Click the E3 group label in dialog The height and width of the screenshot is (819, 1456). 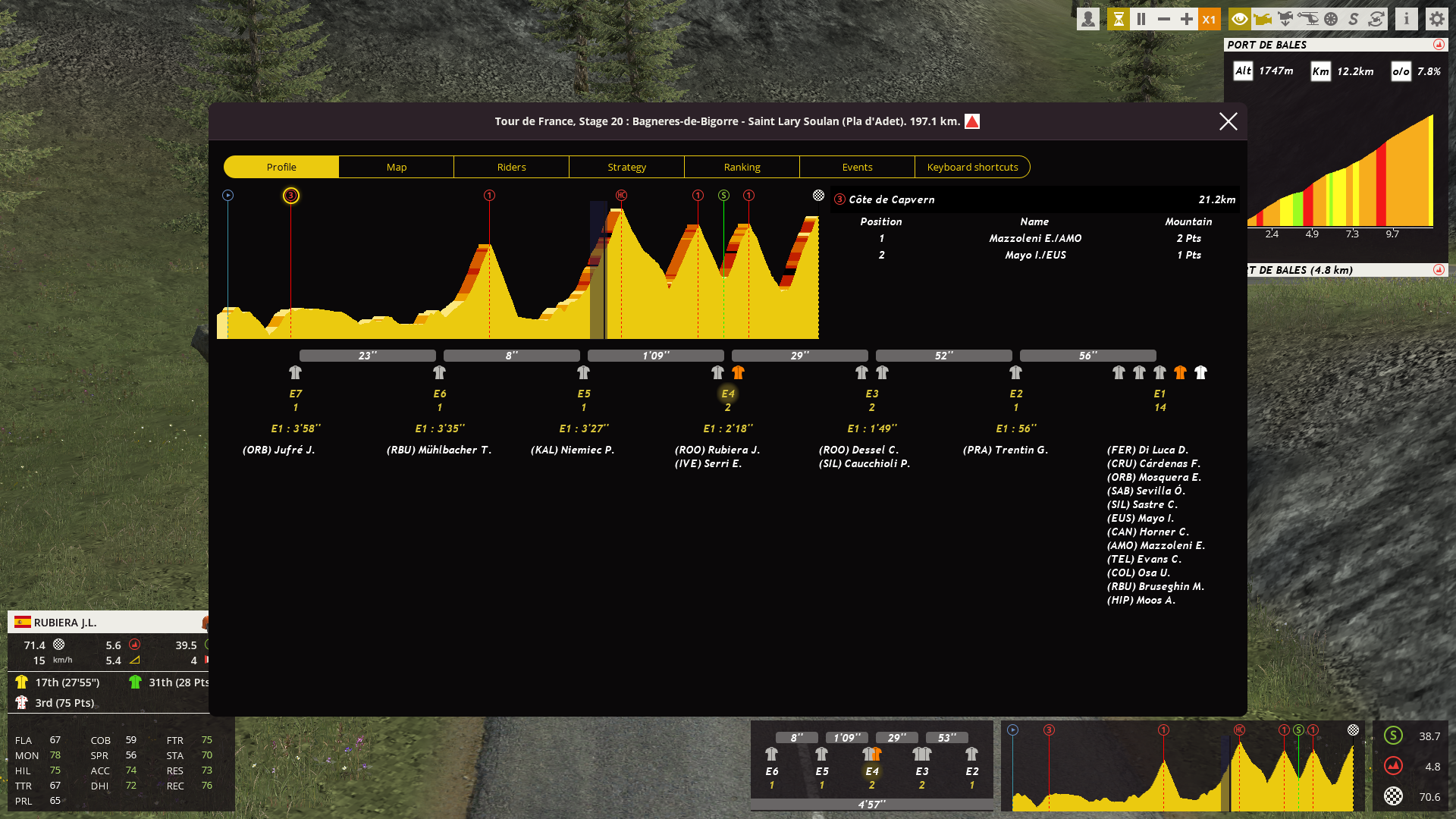click(872, 394)
